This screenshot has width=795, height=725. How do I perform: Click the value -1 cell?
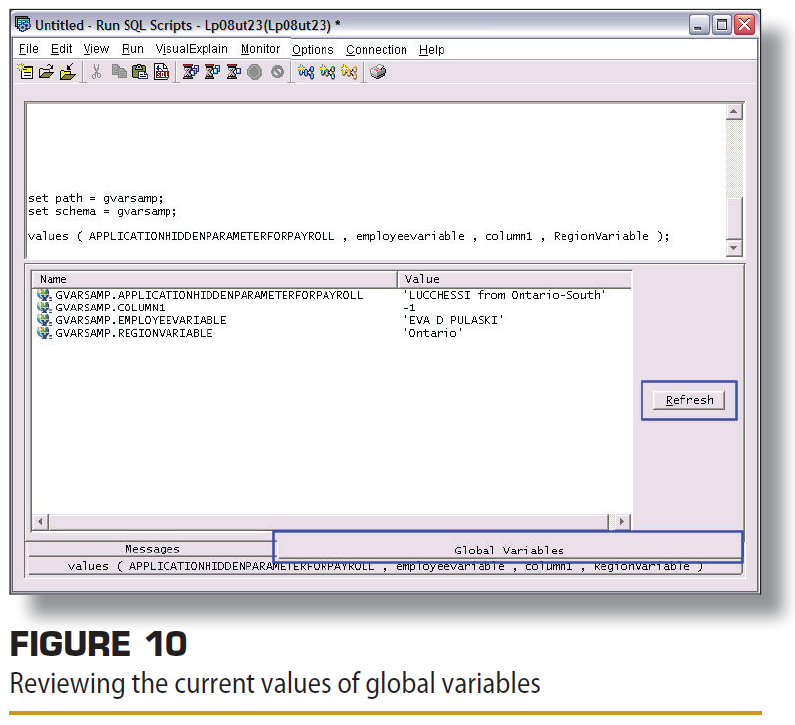pyautogui.click(x=409, y=307)
